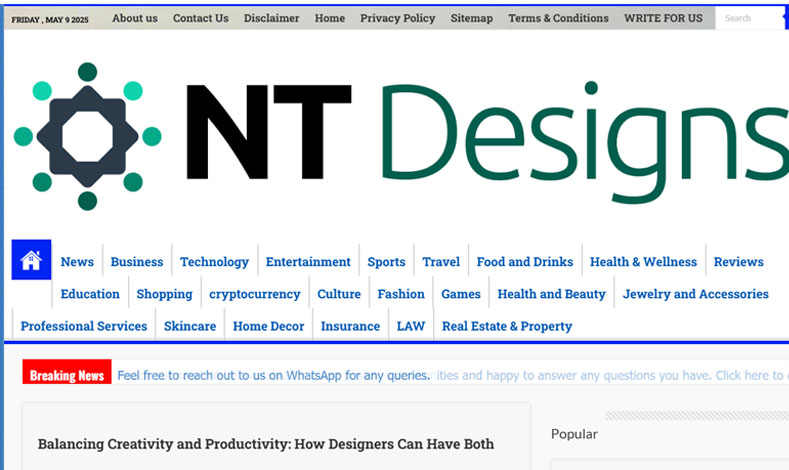This screenshot has width=789, height=470.
Task: Click the red Breaking News label
Action: tap(67, 372)
